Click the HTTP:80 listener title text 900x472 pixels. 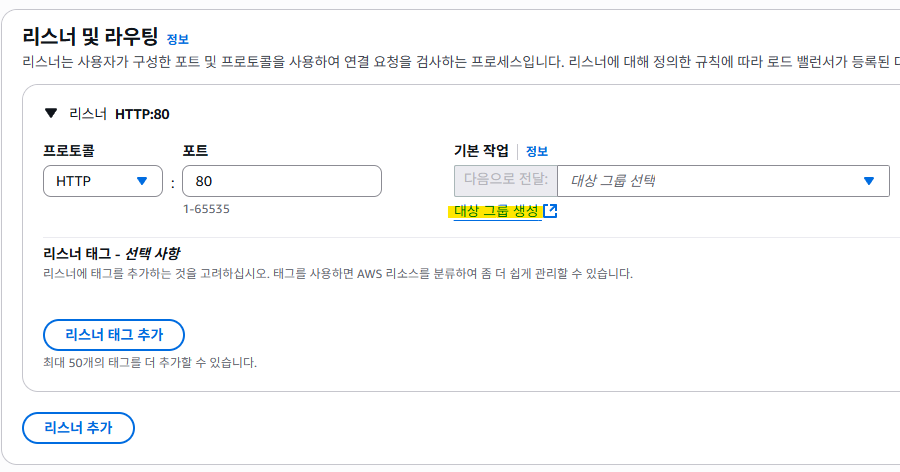coord(142,114)
